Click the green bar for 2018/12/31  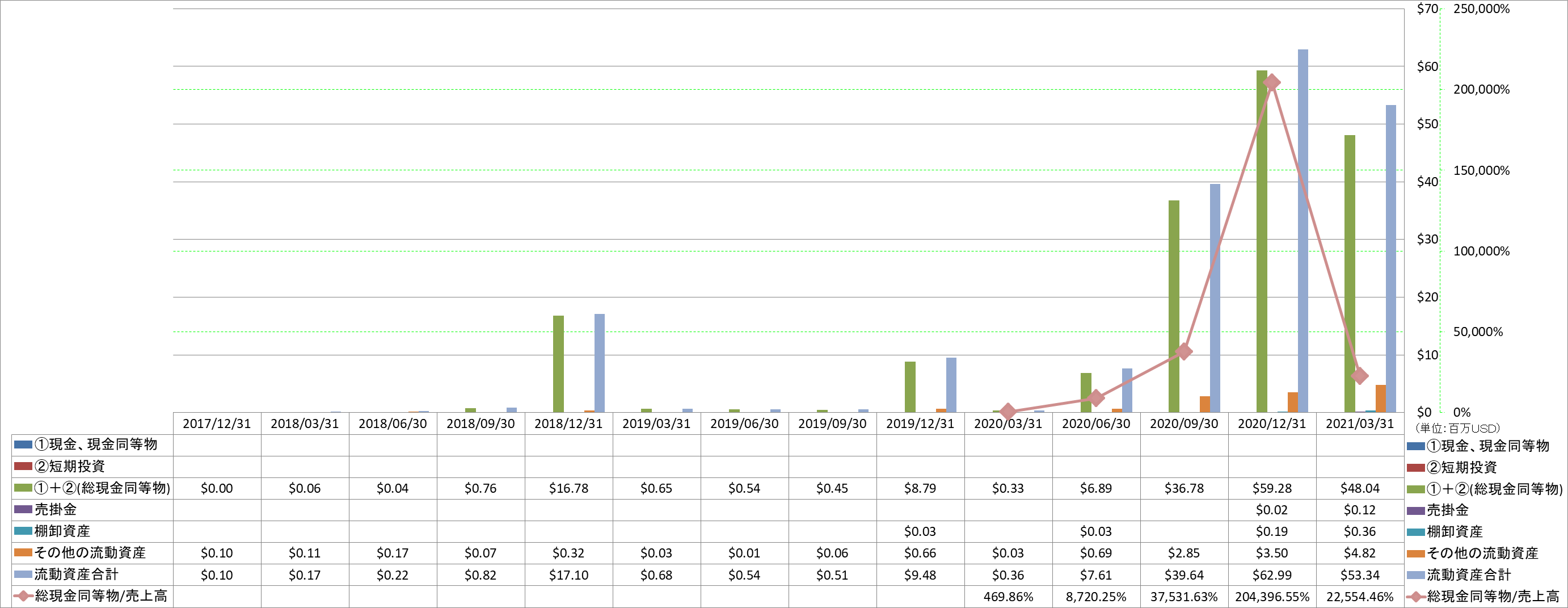pyautogui.click(x=558, y=364)
